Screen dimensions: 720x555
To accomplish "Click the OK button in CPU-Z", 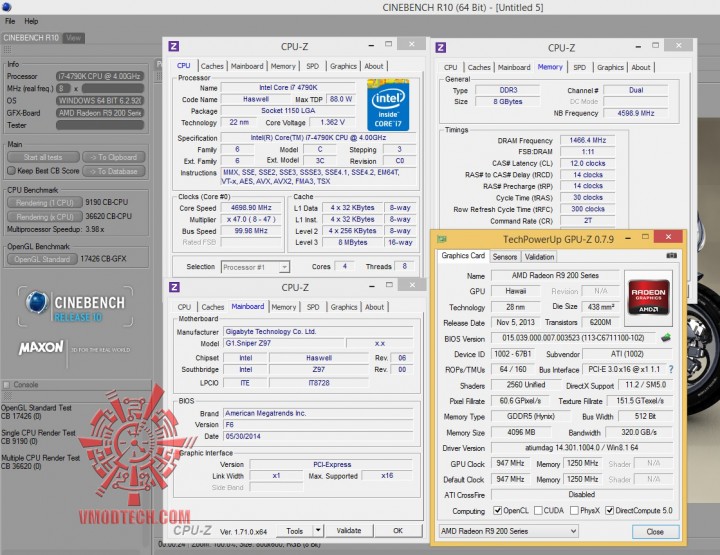I will point(398,530).
